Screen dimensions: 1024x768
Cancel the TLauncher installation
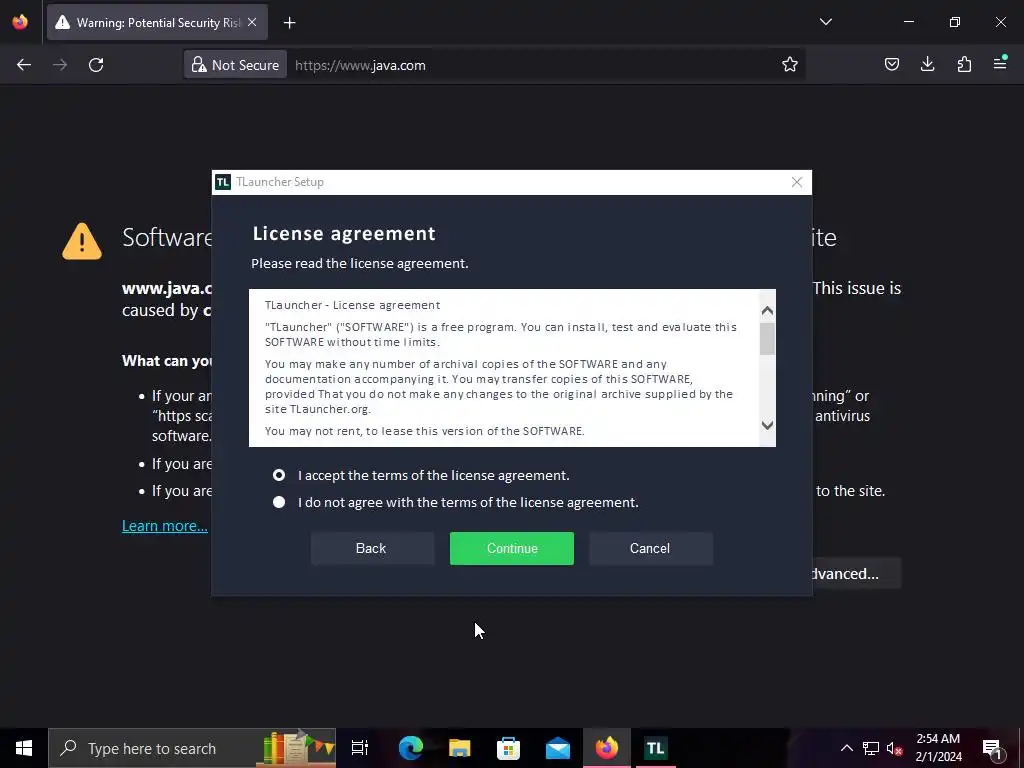pos(650,549)
